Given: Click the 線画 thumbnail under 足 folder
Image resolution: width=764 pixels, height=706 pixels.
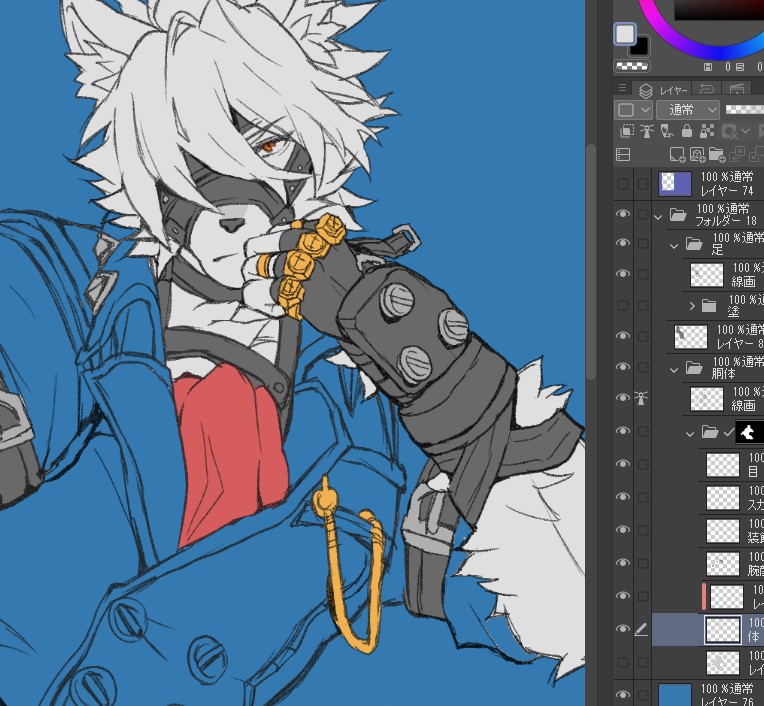Looking at the screenshot, I should coord(707,275).
